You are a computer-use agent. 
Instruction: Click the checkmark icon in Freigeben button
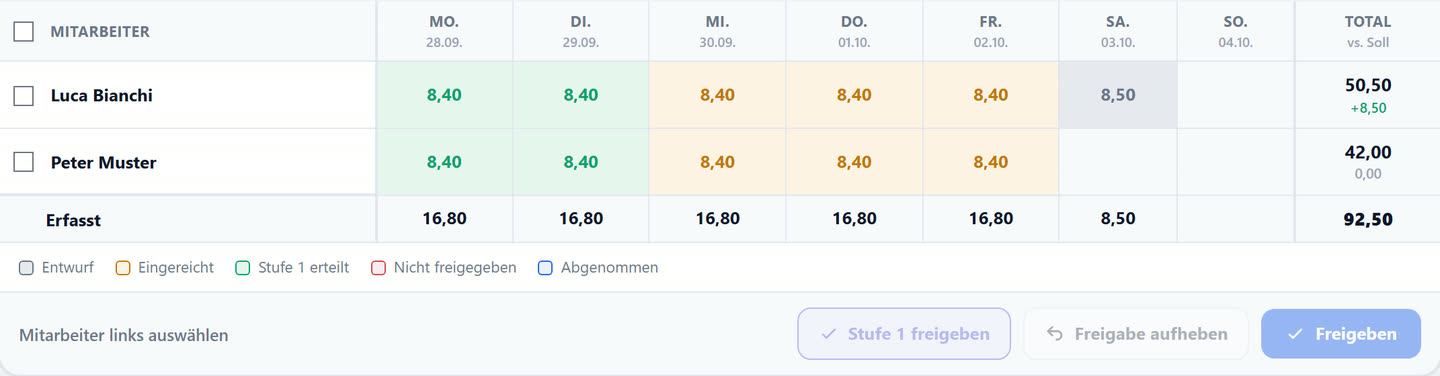tap(1295, 334)
